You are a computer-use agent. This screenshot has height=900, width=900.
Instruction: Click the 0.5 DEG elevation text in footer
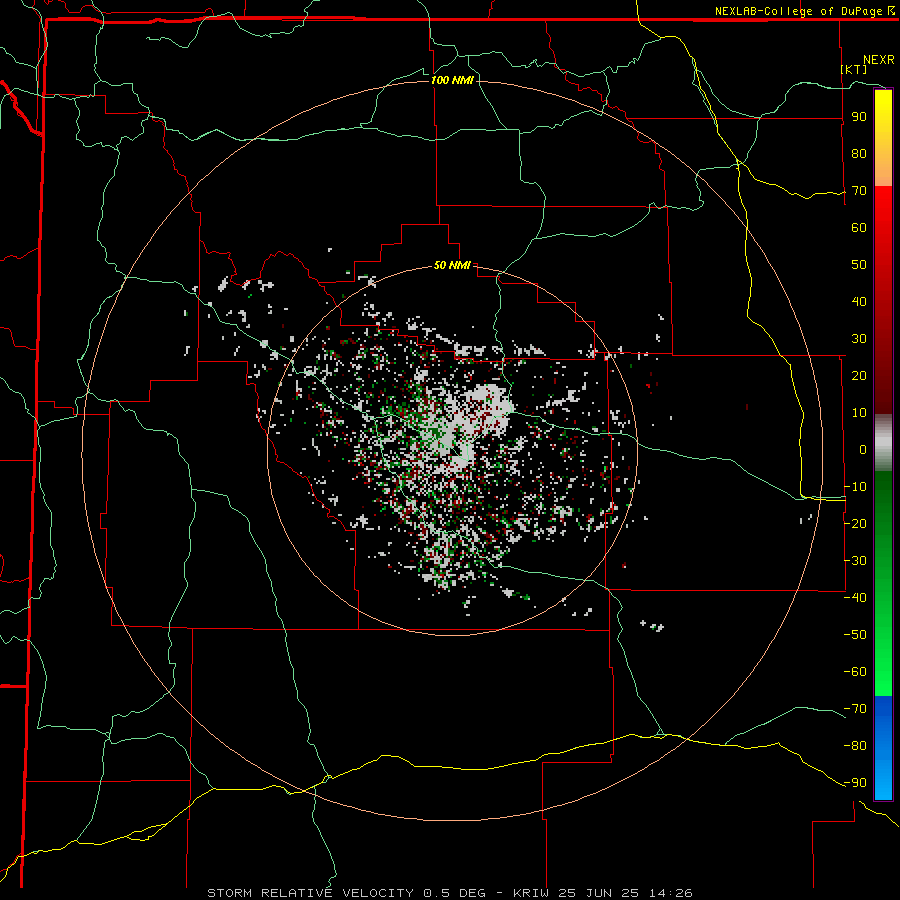[455, 893]
